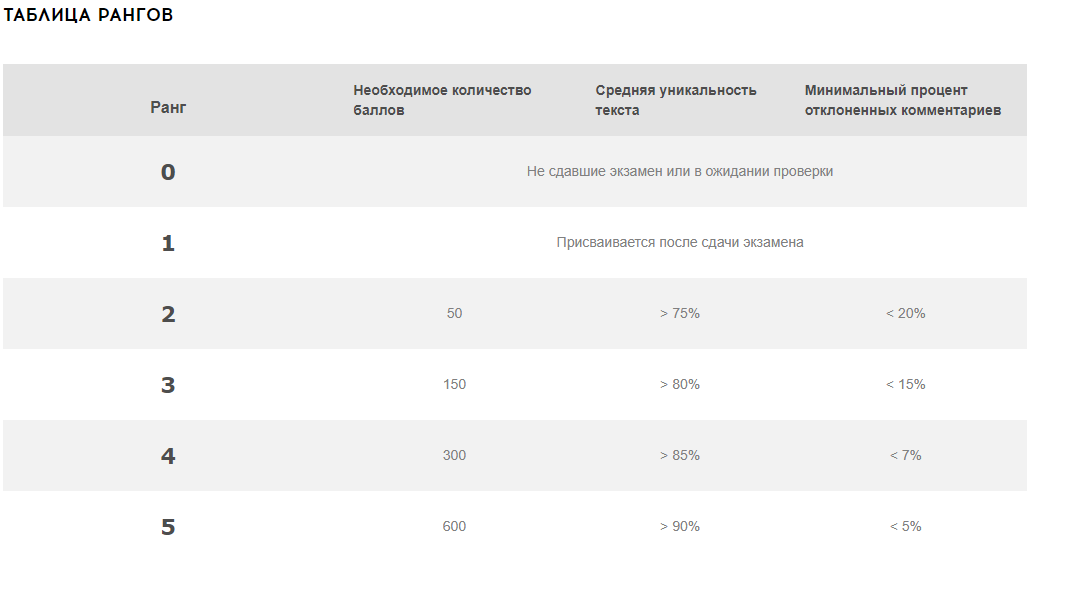
Task: Click 'Средняя уникальность текста' column header
Action: pos(676,100)
